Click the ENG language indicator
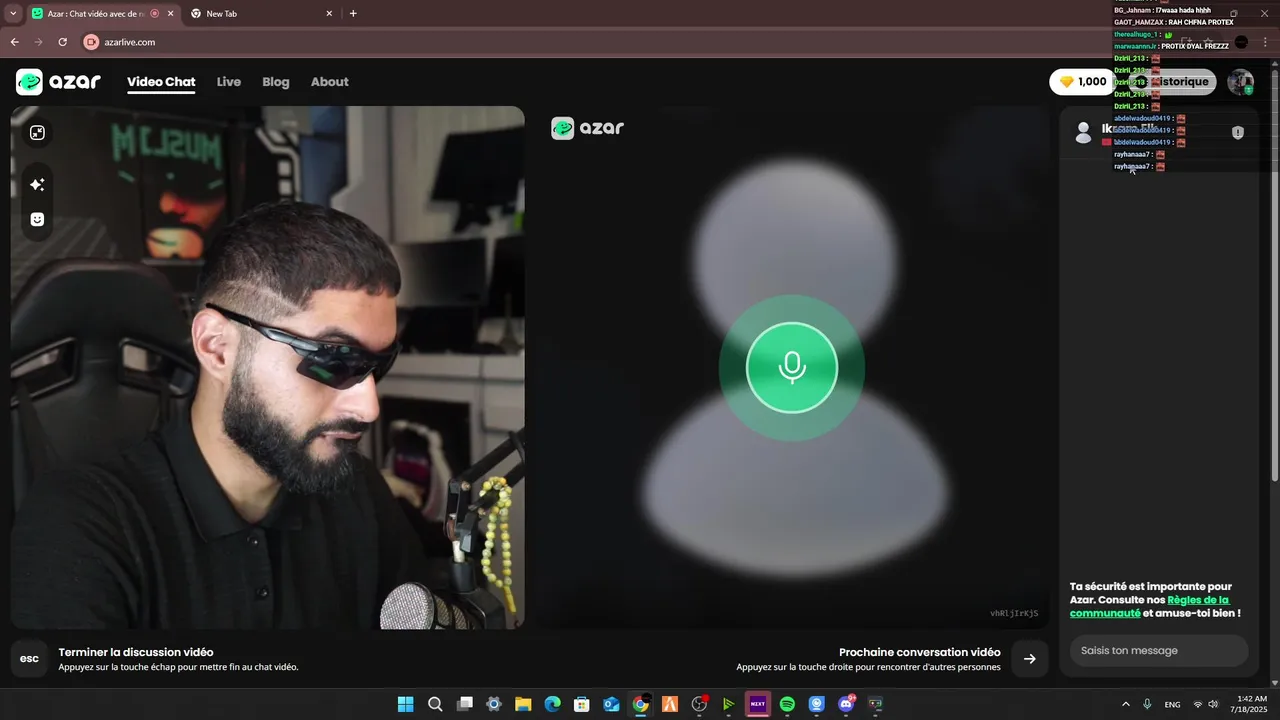The height and width of the screenshot is (720, 1280). (x=1172, y=704)
